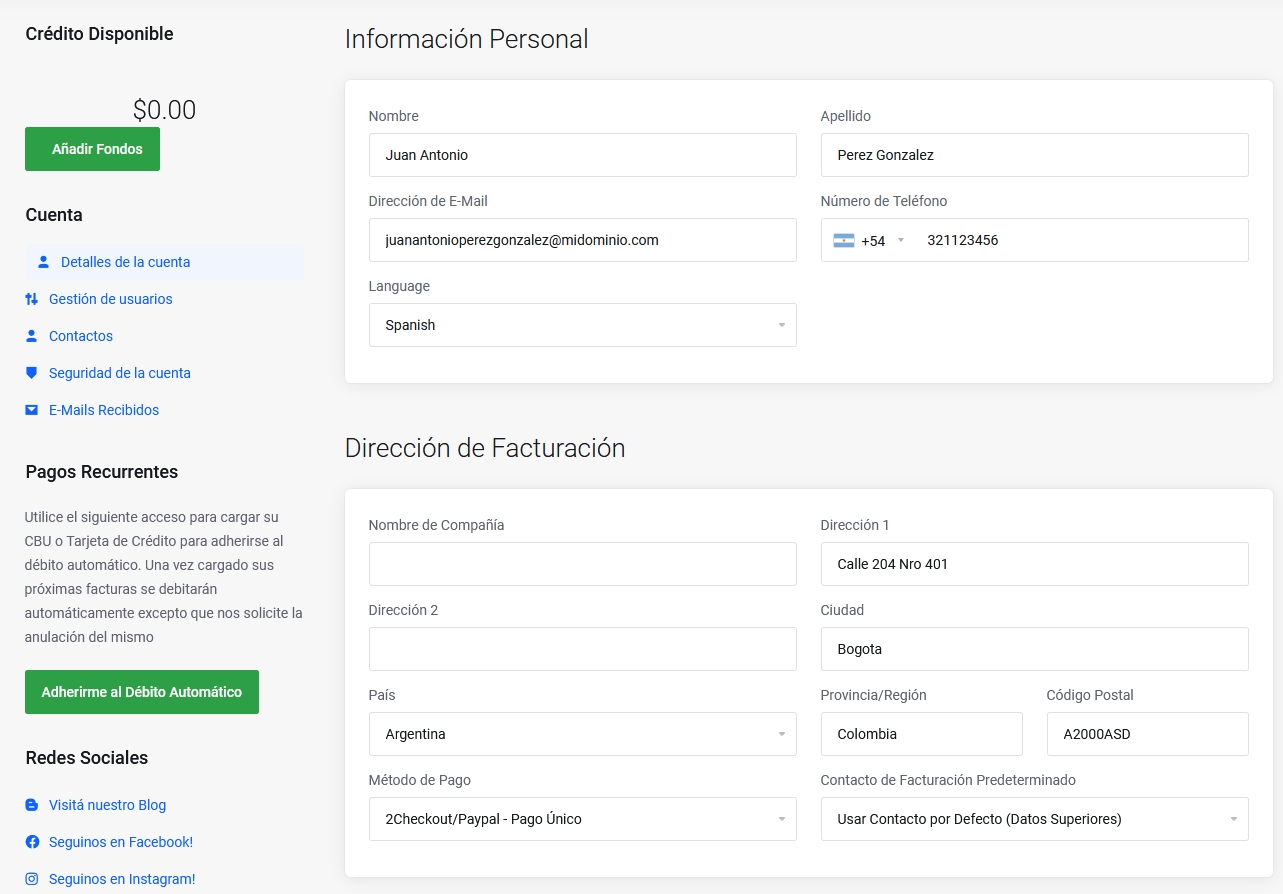Click the person icon beside Detalles de la cuenta
Image resolution: width=1283 pixels, height=894 pixels.
point(43,262)
